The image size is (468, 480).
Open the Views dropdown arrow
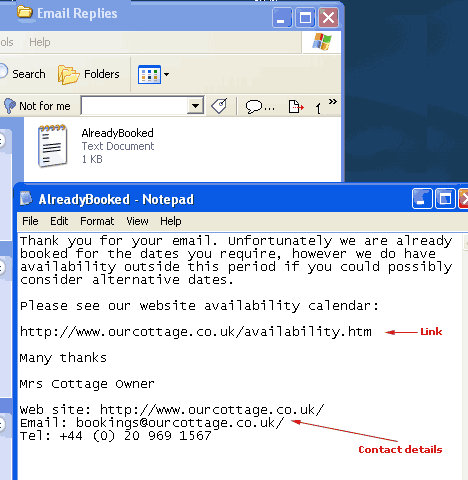click(x=166, y=74)
